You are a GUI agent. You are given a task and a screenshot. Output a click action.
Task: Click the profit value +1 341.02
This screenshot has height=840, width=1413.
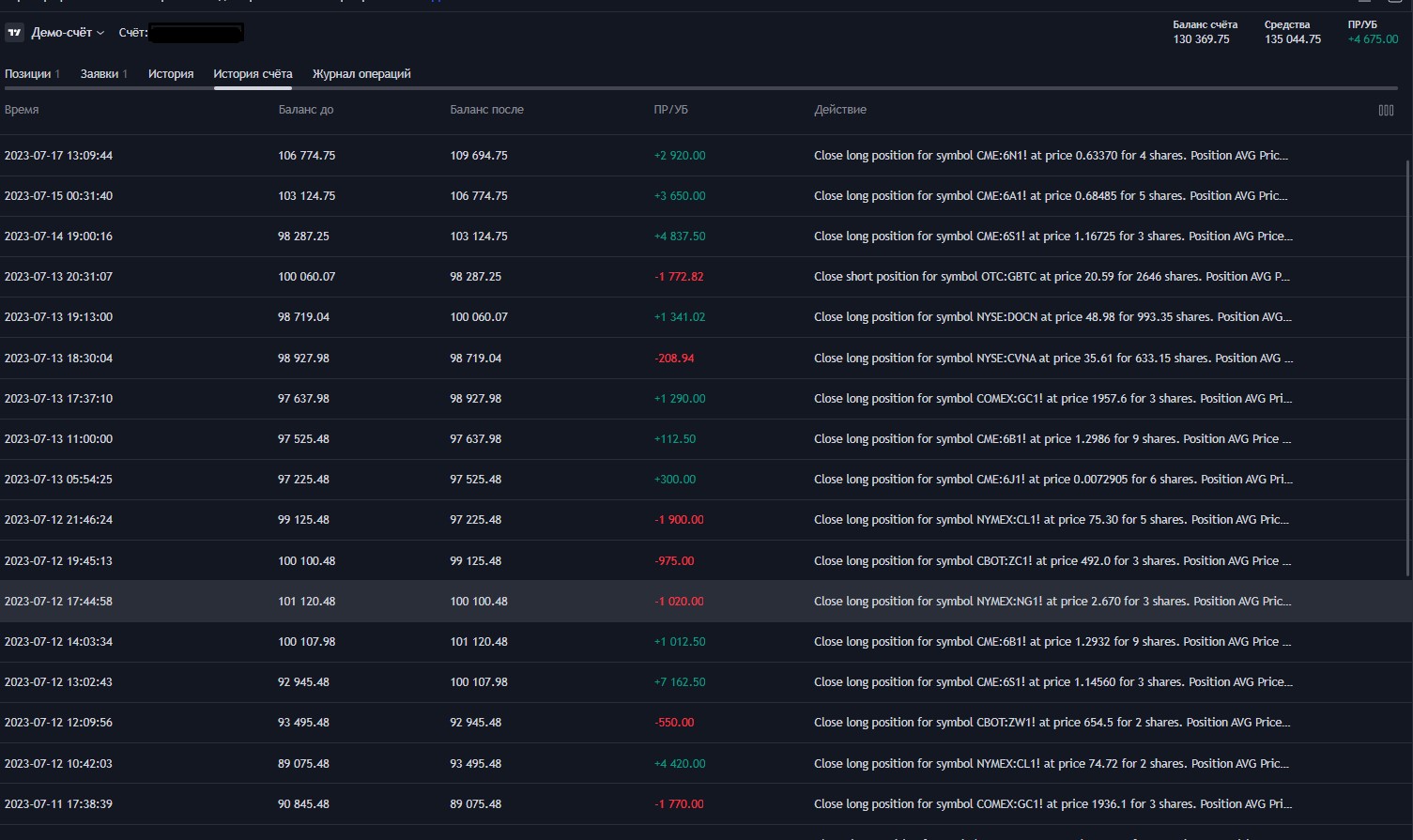click(x=679, y=317)
